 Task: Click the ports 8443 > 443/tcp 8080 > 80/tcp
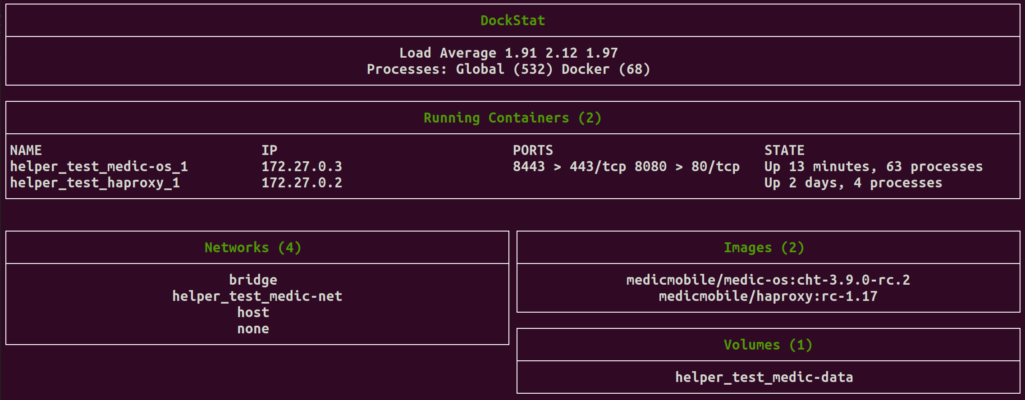coord(626,167)
